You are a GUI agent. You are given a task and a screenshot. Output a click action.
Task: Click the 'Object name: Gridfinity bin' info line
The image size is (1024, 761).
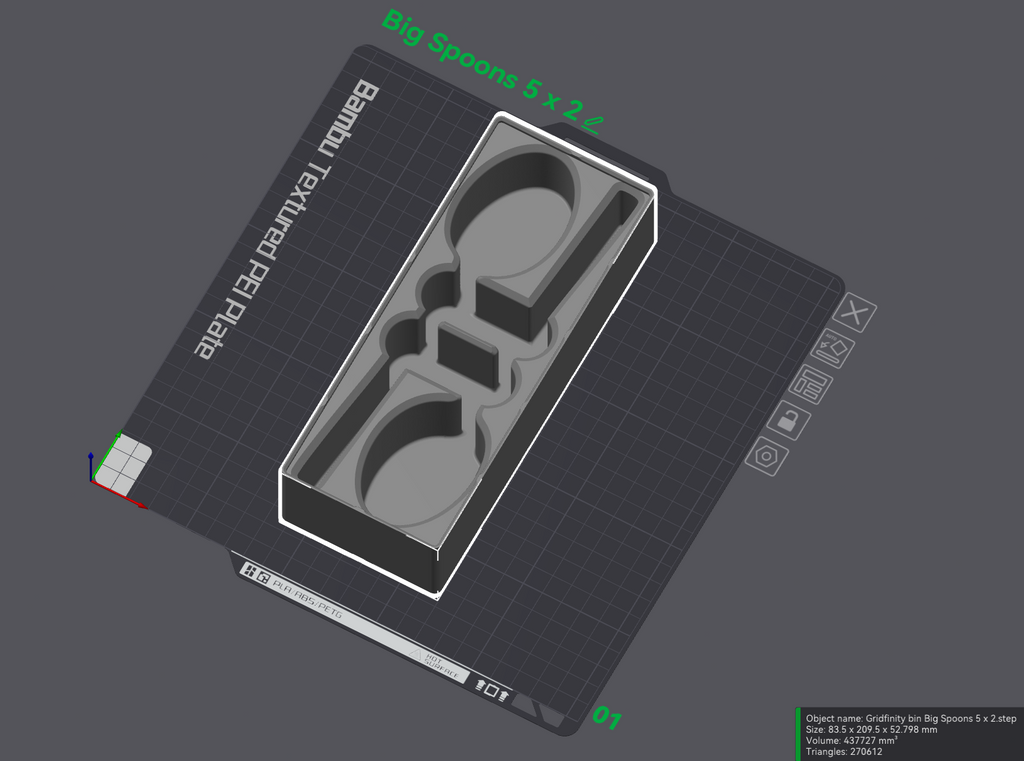pyautogui.click(x=910, y=718)
